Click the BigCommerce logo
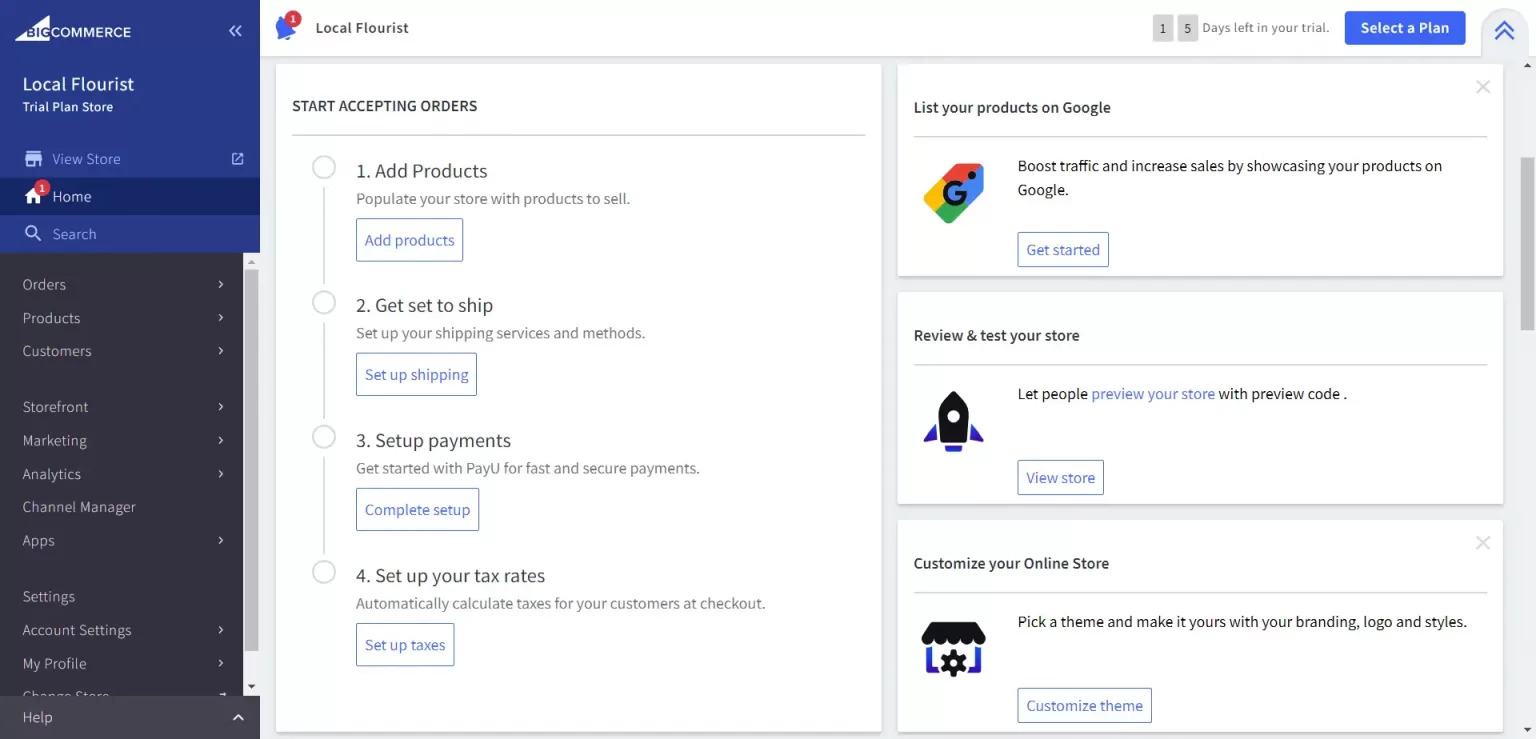The image size is (1536, 739). coord(73,29)
